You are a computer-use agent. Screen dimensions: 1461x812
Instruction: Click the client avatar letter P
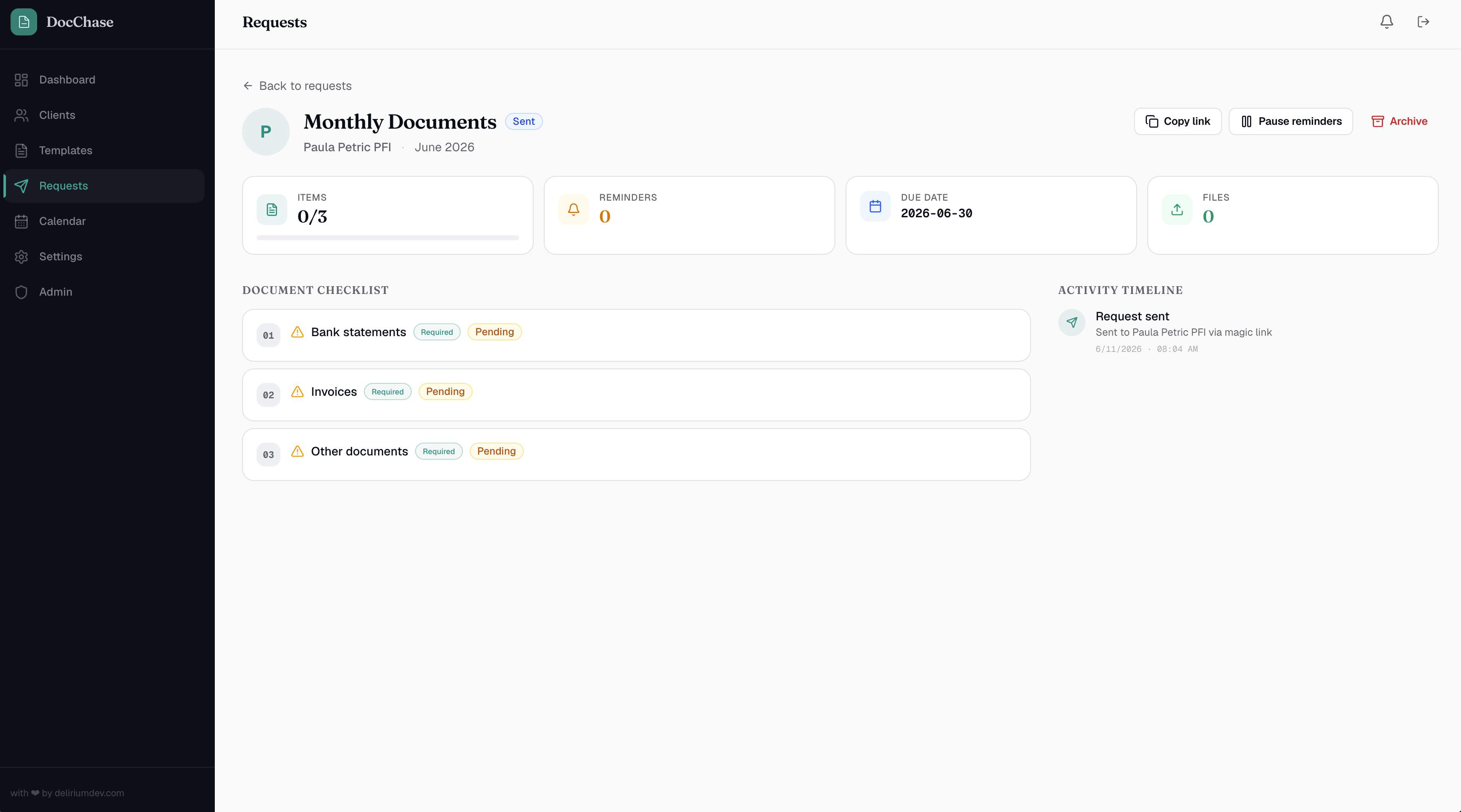coord(266,132)
